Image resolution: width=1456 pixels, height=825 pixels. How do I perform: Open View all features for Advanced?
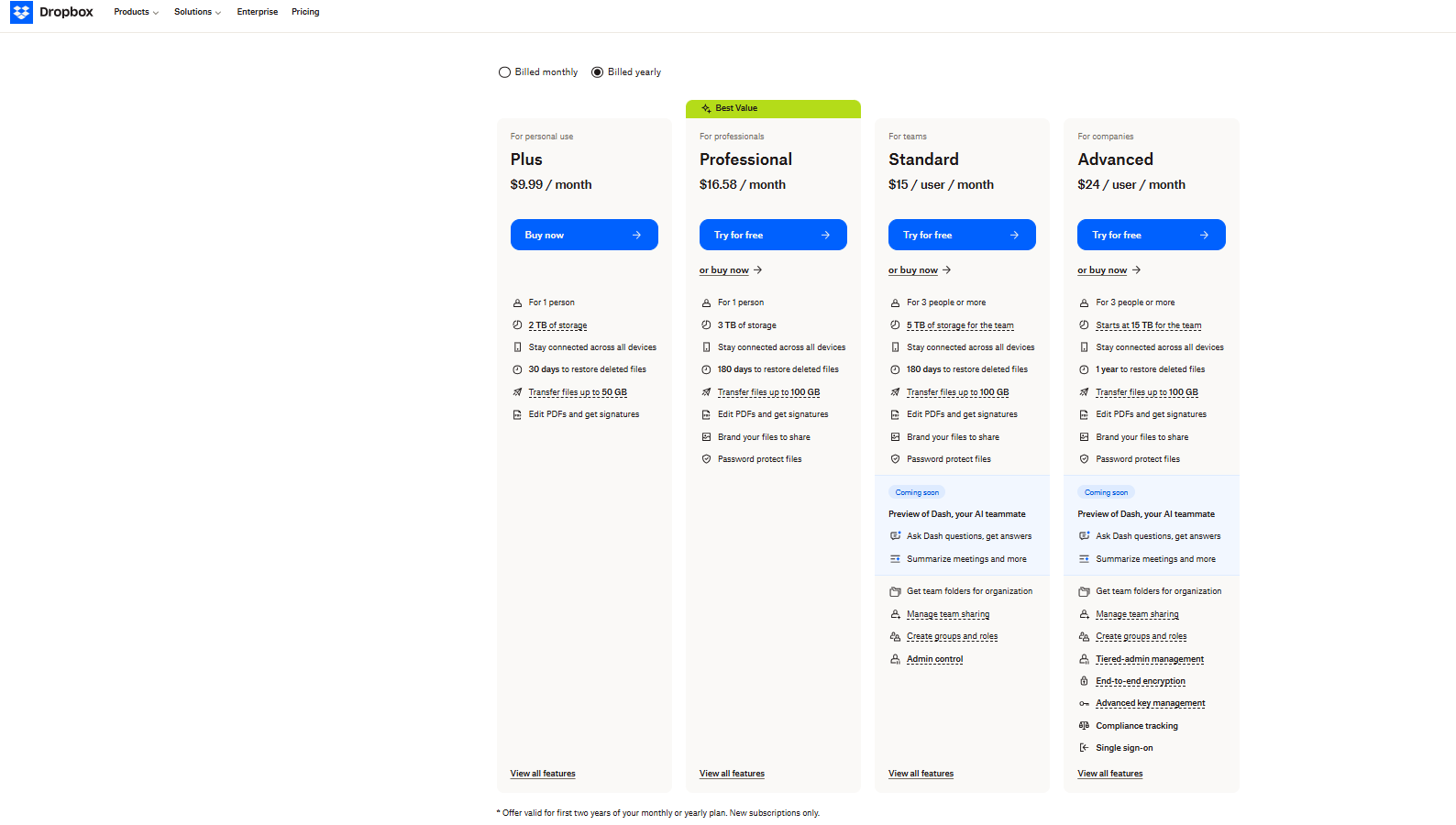click(x=1110, y=774)
